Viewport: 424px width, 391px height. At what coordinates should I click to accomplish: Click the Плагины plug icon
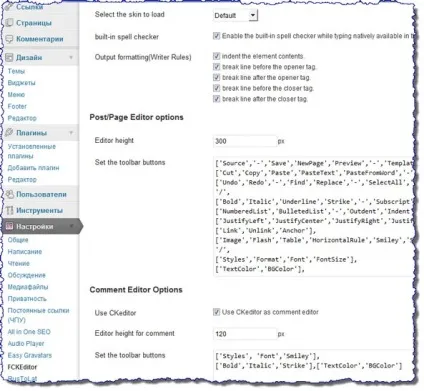coord(9,132)
